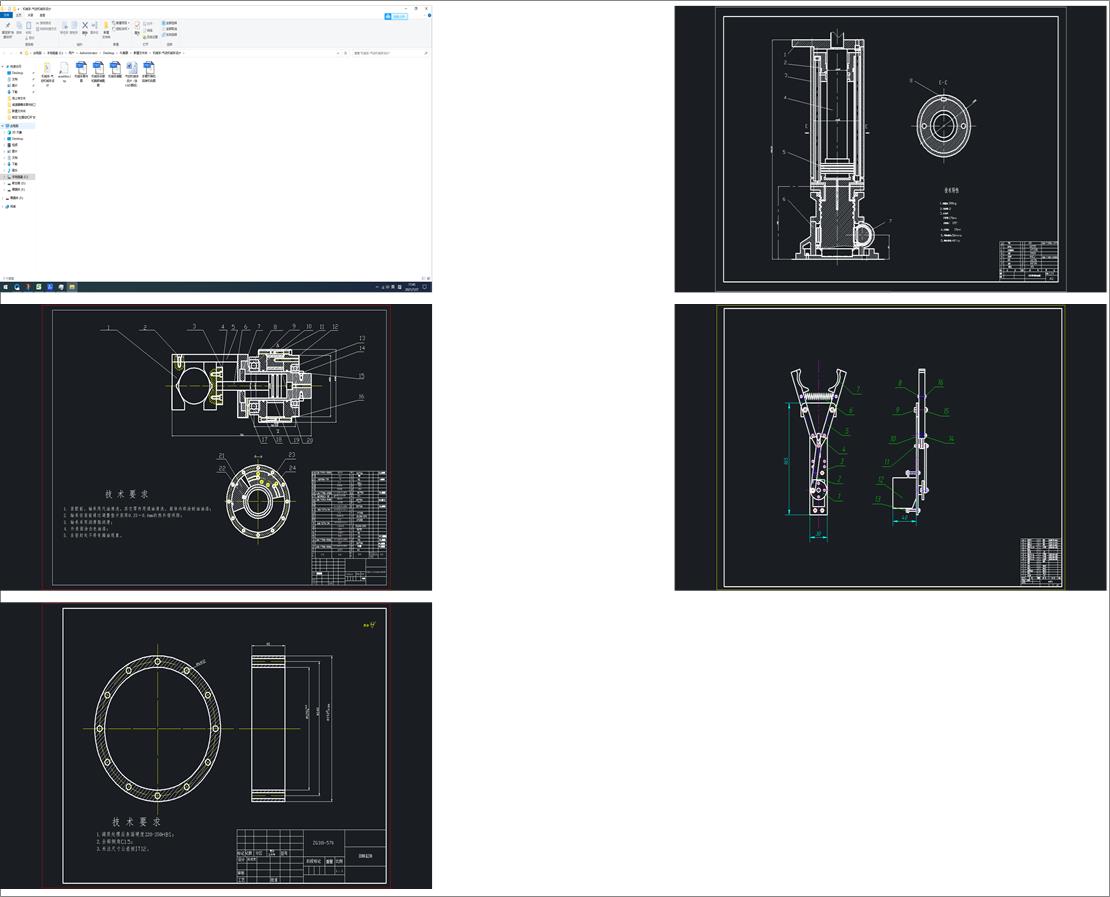Click the black X Delete ribbon icon

pos(85,25)
